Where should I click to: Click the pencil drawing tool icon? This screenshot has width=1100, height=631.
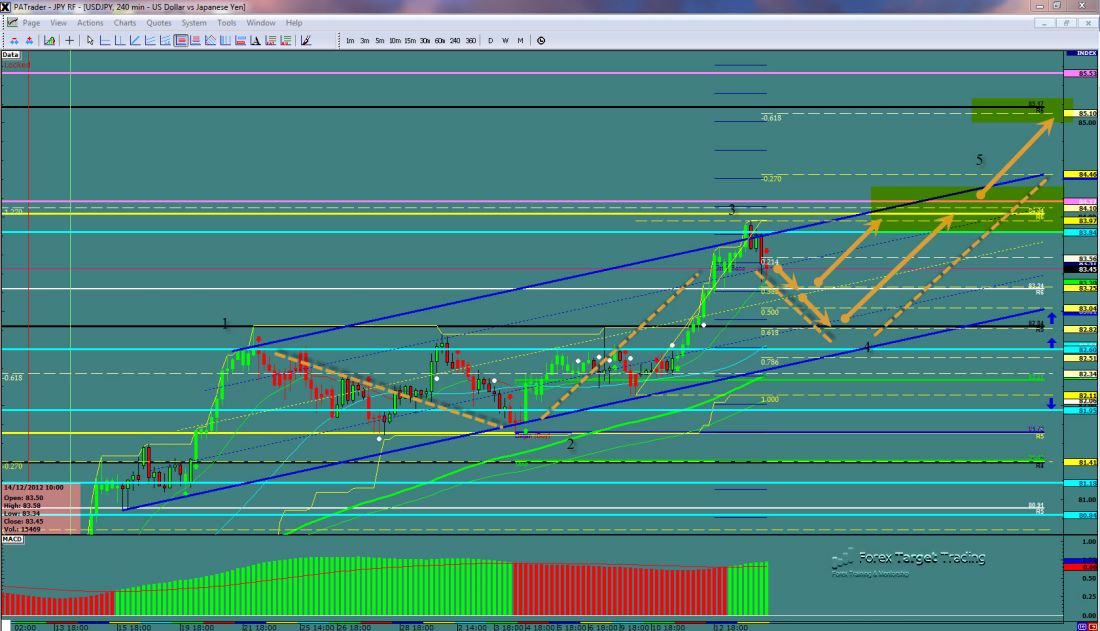point(305,41)
